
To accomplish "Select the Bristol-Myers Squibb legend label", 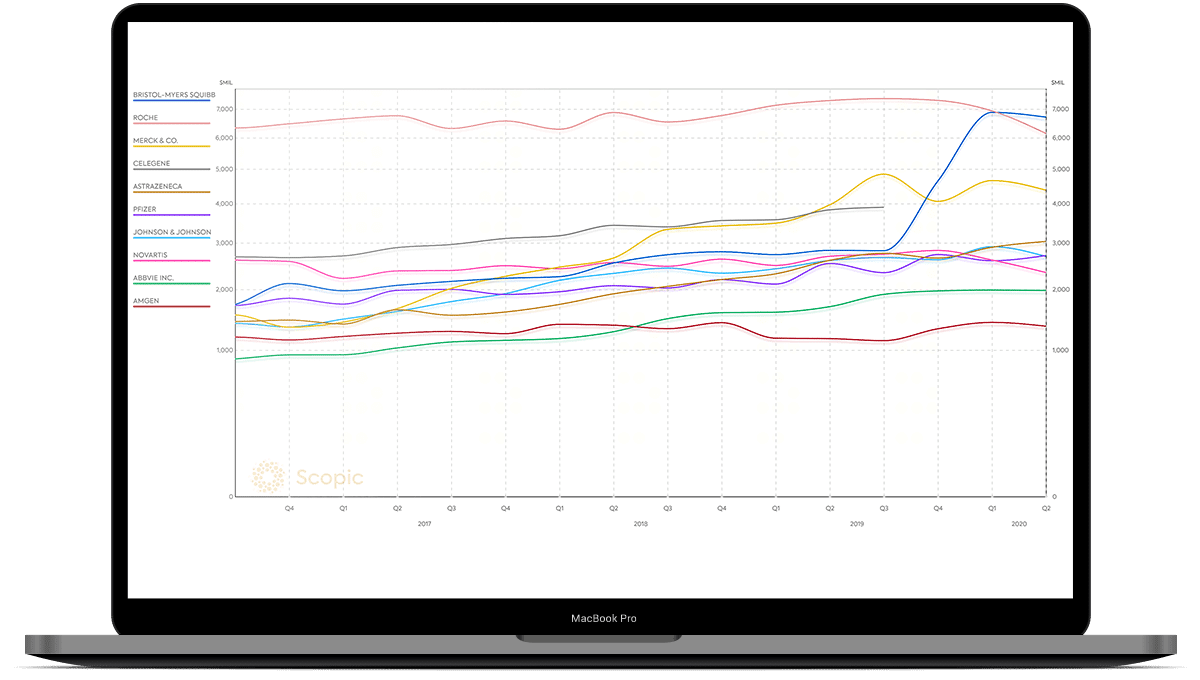I will (x=174, y=94).
